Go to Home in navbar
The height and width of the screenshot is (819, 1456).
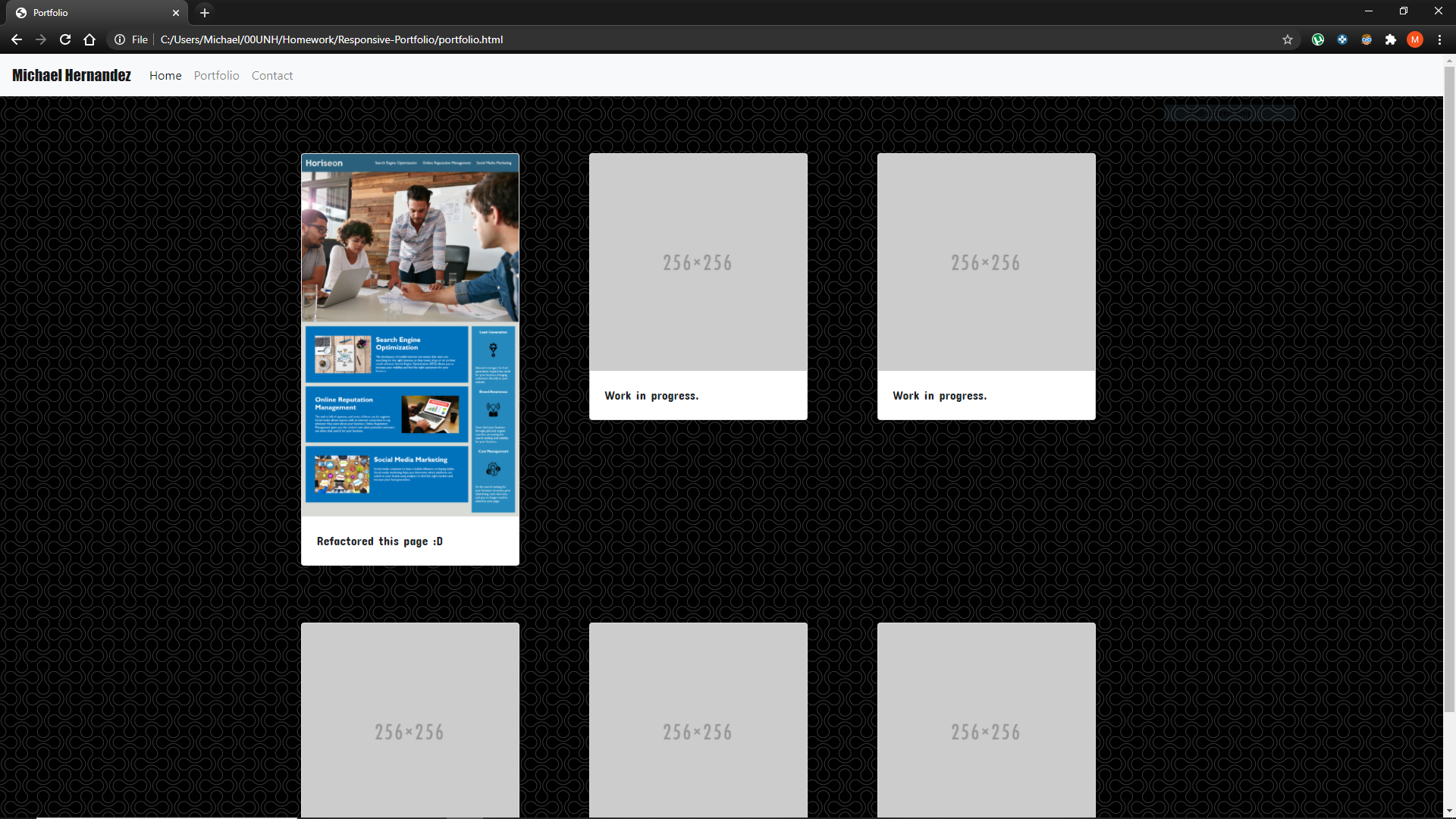pyautogui.click(x=165, y=75)
